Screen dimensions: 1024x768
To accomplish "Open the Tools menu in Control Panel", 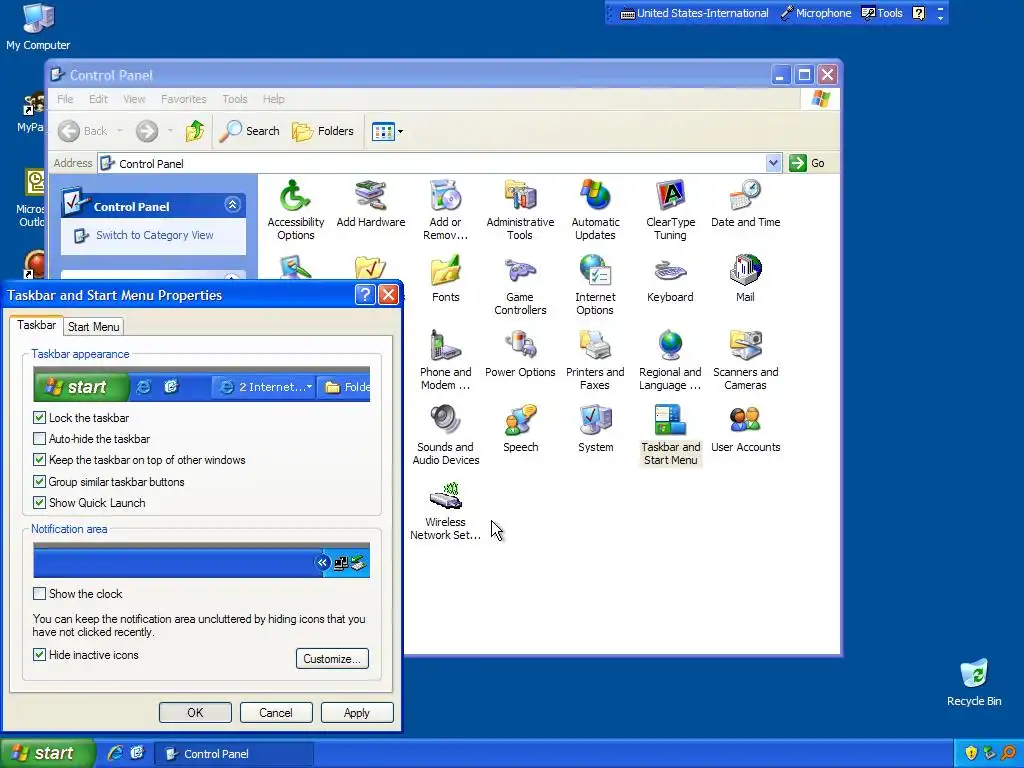I will (x=234, y=99).
